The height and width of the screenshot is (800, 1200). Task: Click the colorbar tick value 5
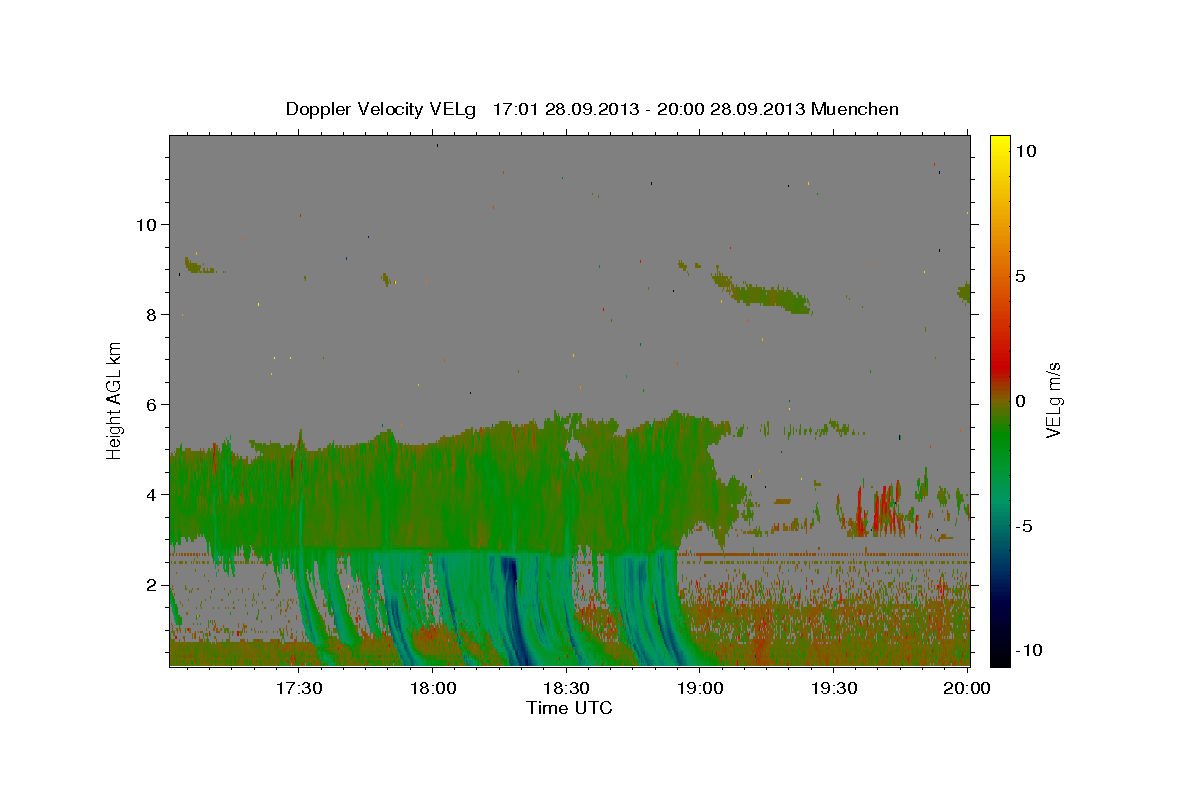(x=1020, y=276)
